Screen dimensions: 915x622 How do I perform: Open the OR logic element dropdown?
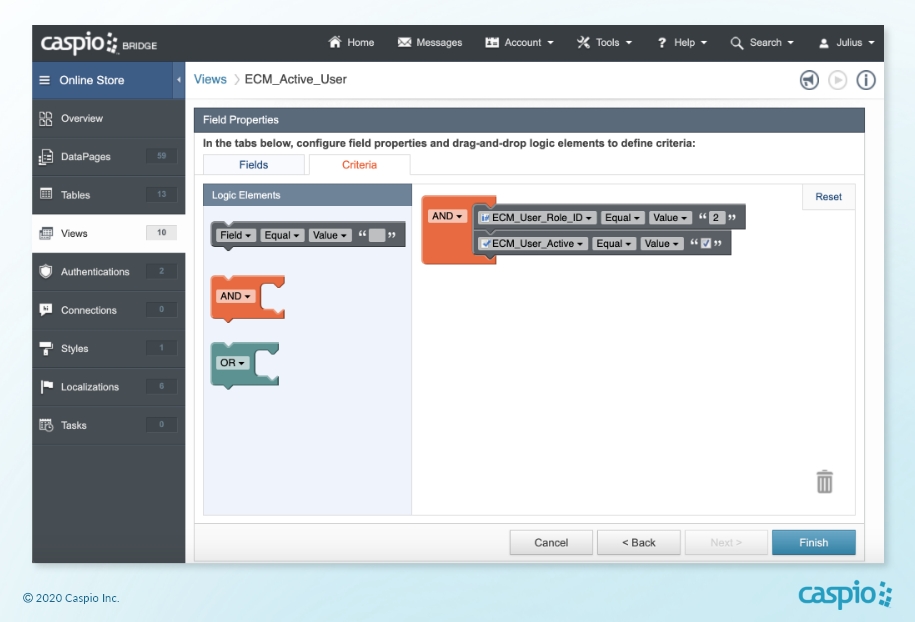pyautogui.click(x=232, y=363)
